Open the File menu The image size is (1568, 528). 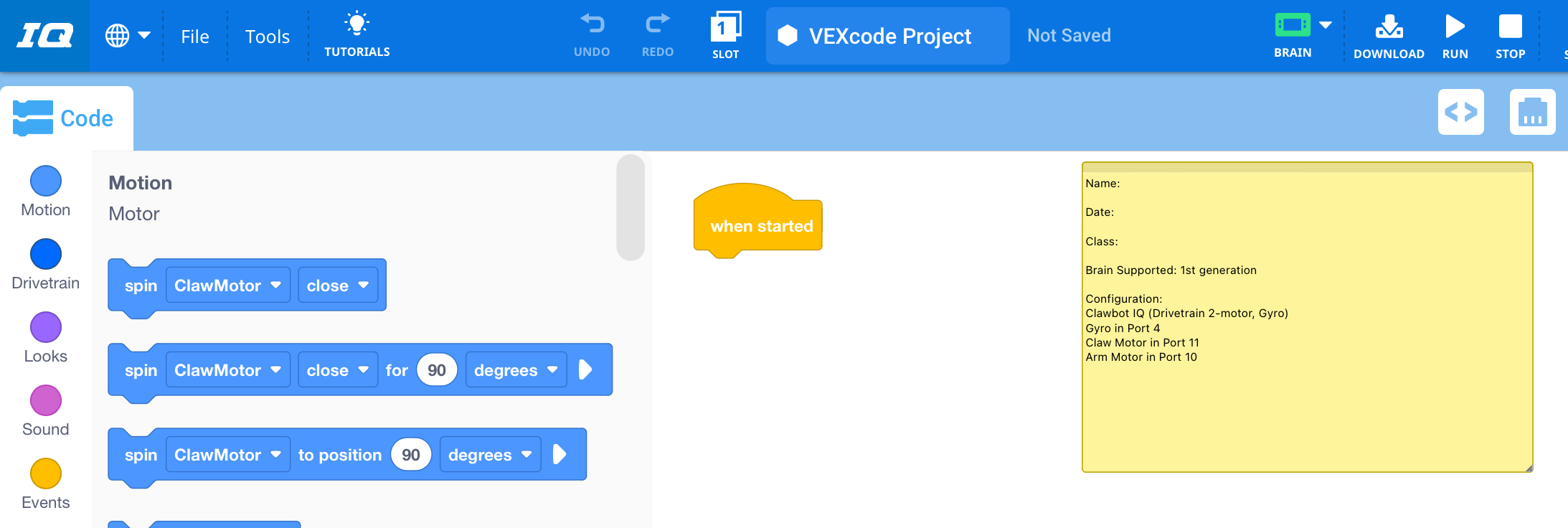195,37
